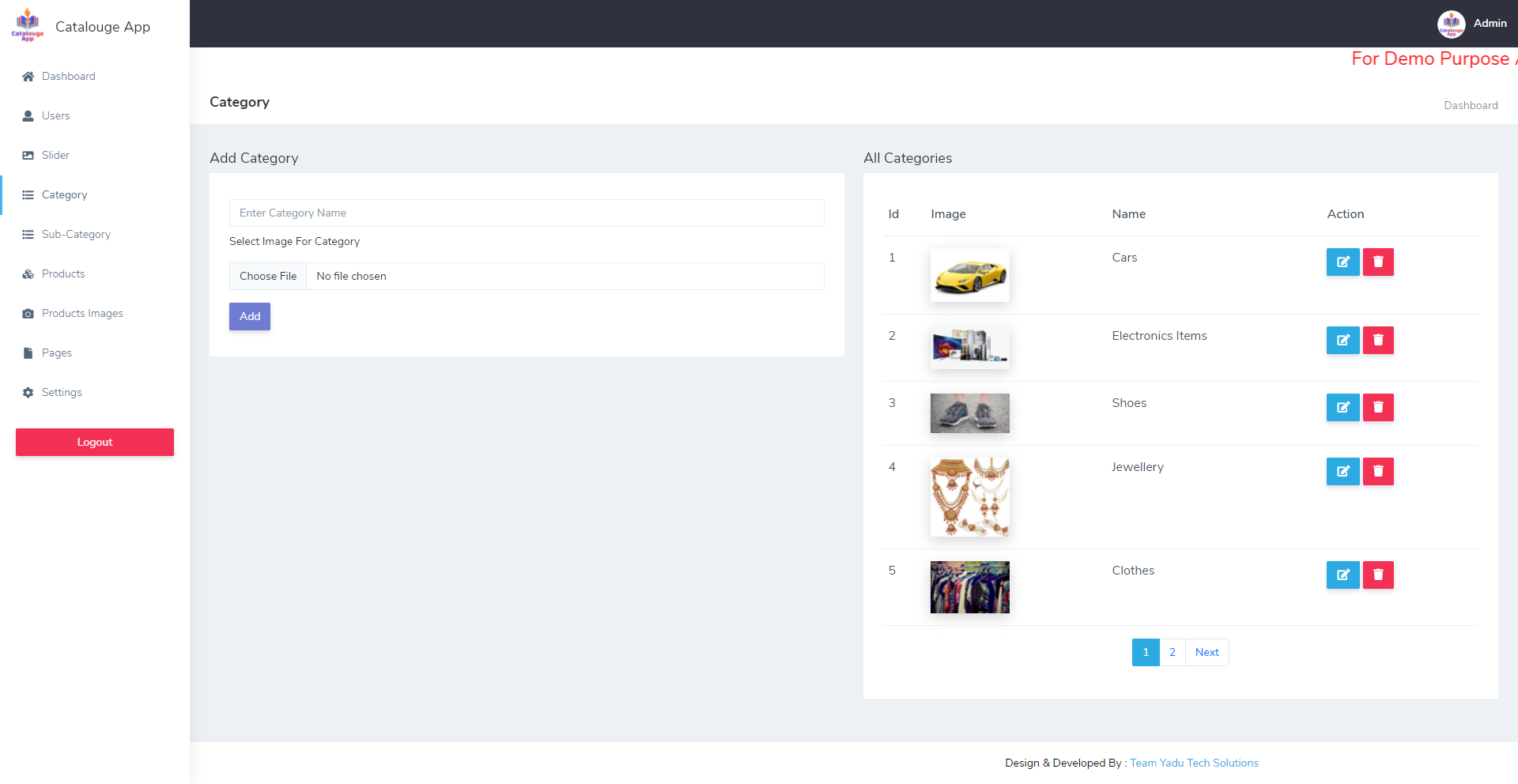The image size is (1518, 784).
Task: Click the edit icon for Cars
Action: [x=1342, y=262]
